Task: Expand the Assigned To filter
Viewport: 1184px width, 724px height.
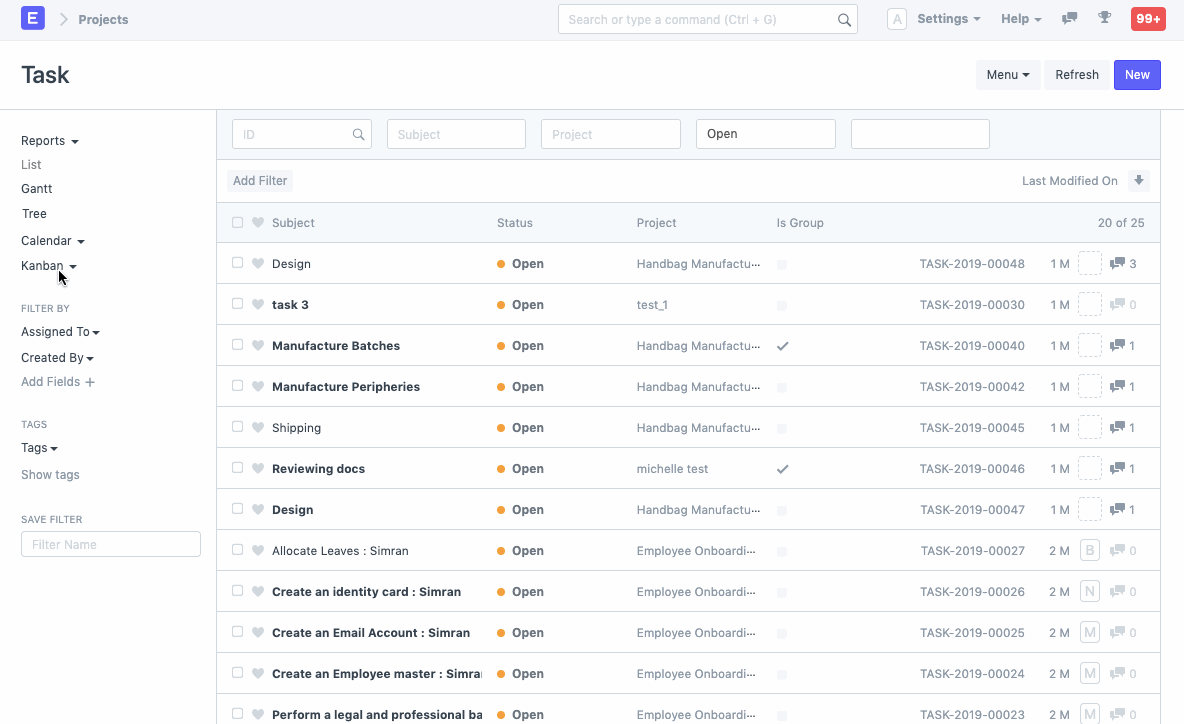Action: click(60, 331)
